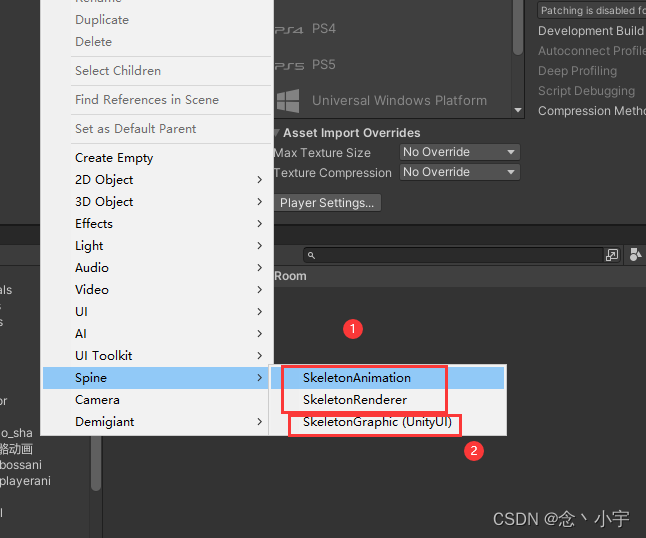Click the platform list scroll-down arrow
Image resolution: width=646 pixels, height=538 pixels.
point(518,110)
